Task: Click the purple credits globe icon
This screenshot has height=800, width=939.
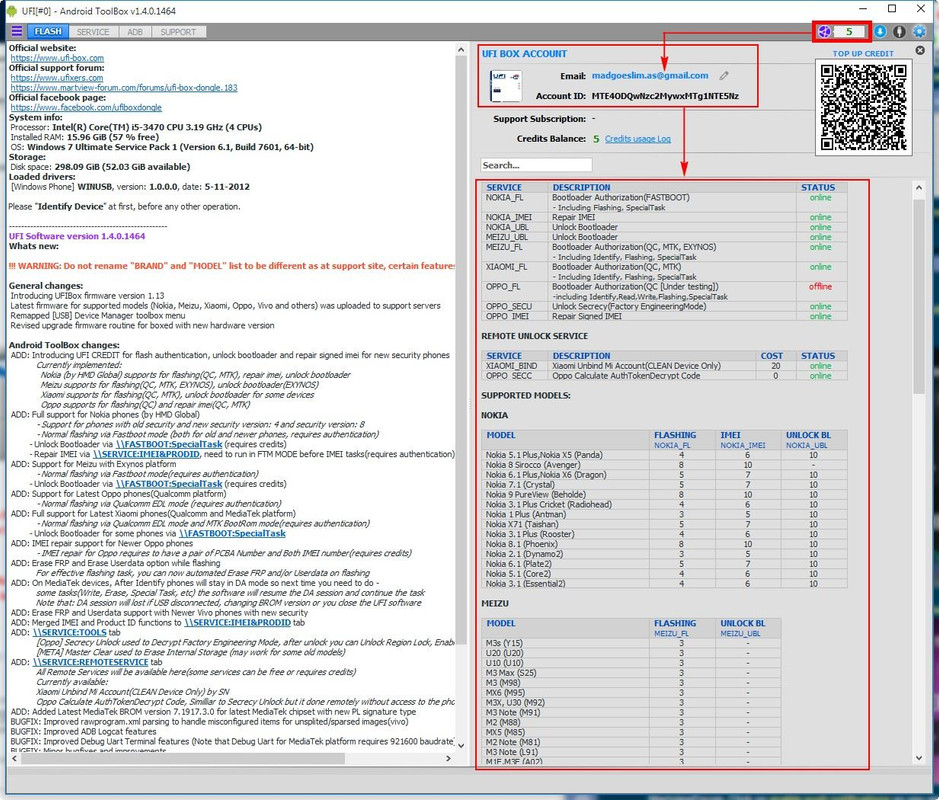Action: coord(825,31)
